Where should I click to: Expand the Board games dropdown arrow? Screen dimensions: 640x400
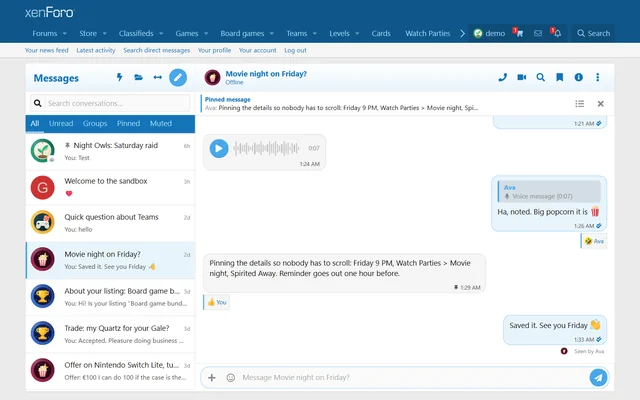coord(272,33)
